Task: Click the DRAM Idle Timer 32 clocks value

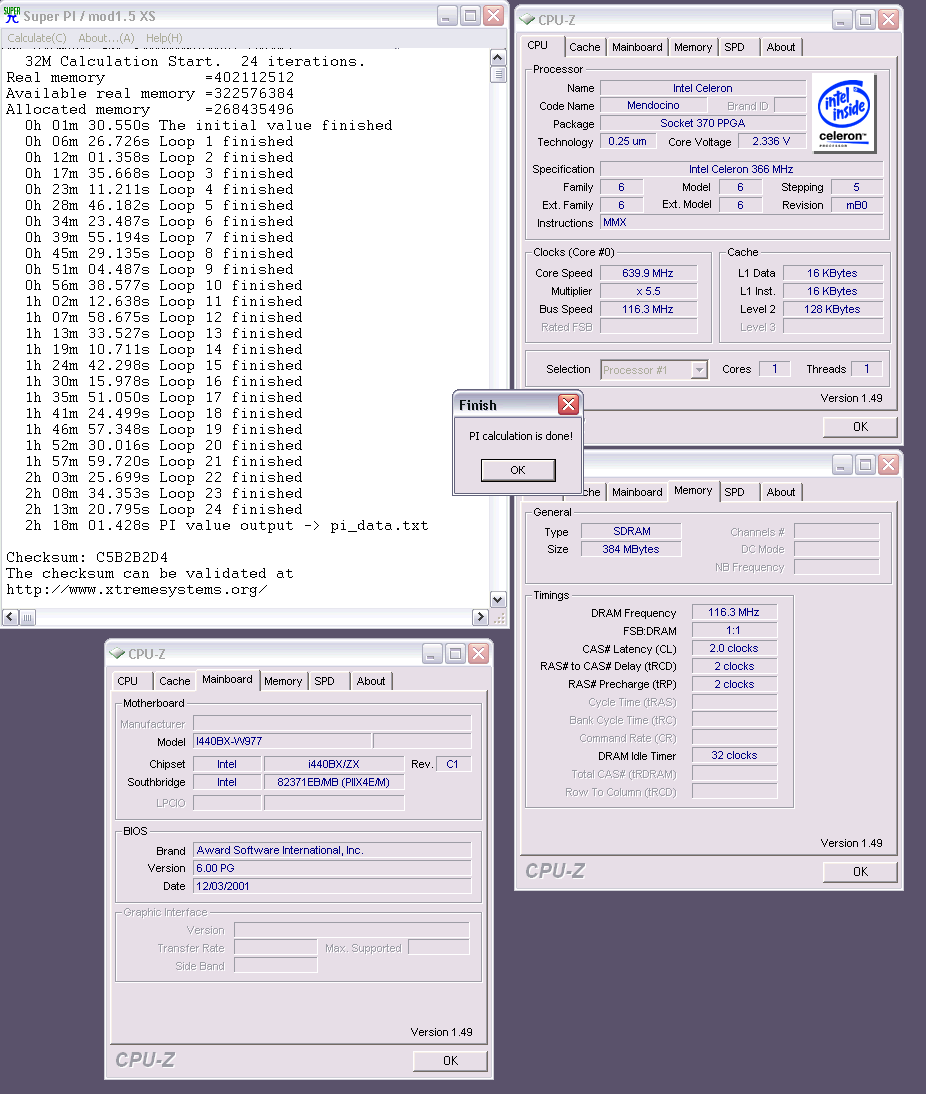Action: [734, 755]
